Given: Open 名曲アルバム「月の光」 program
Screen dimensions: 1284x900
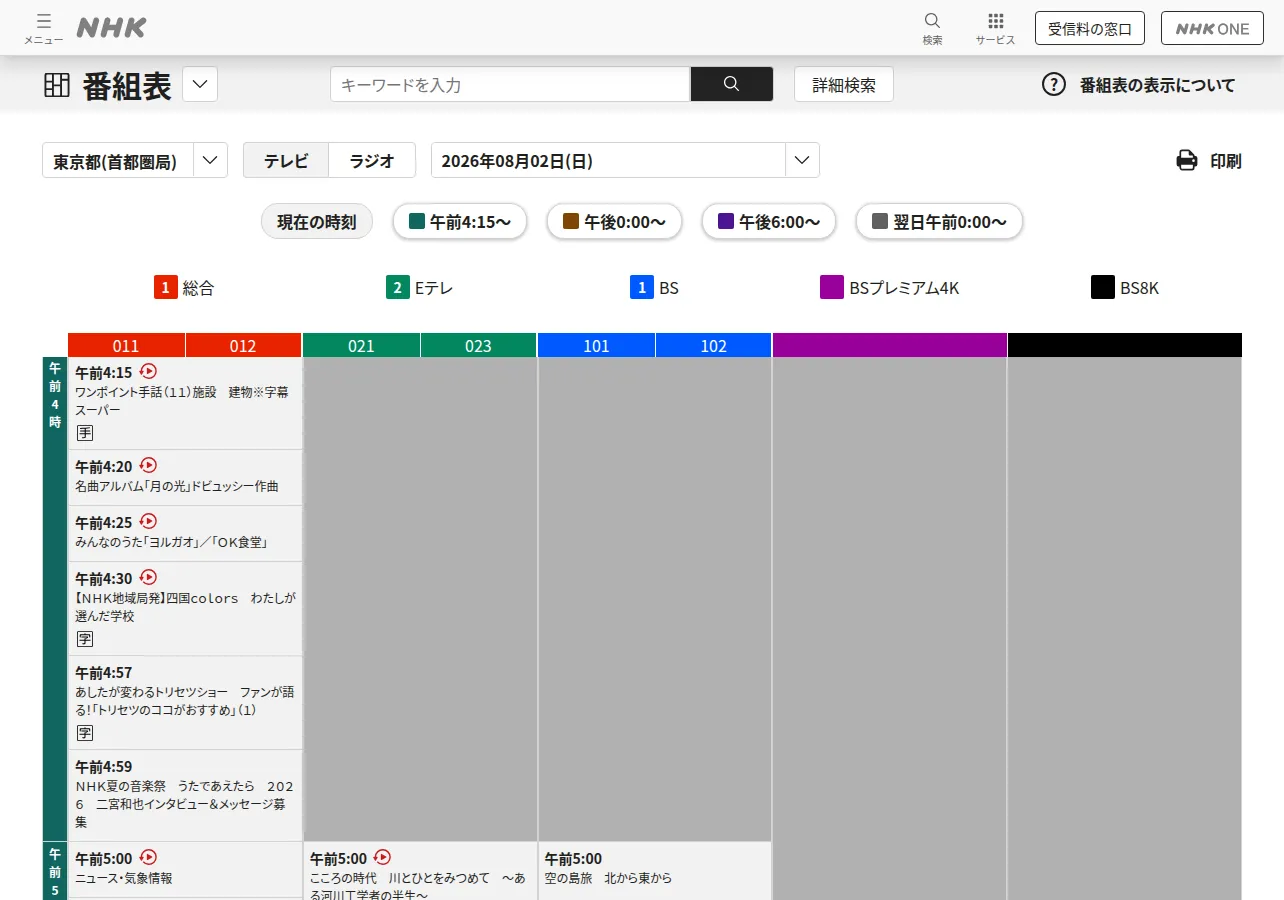Looking at the screenshot, I should pos(185,478).
